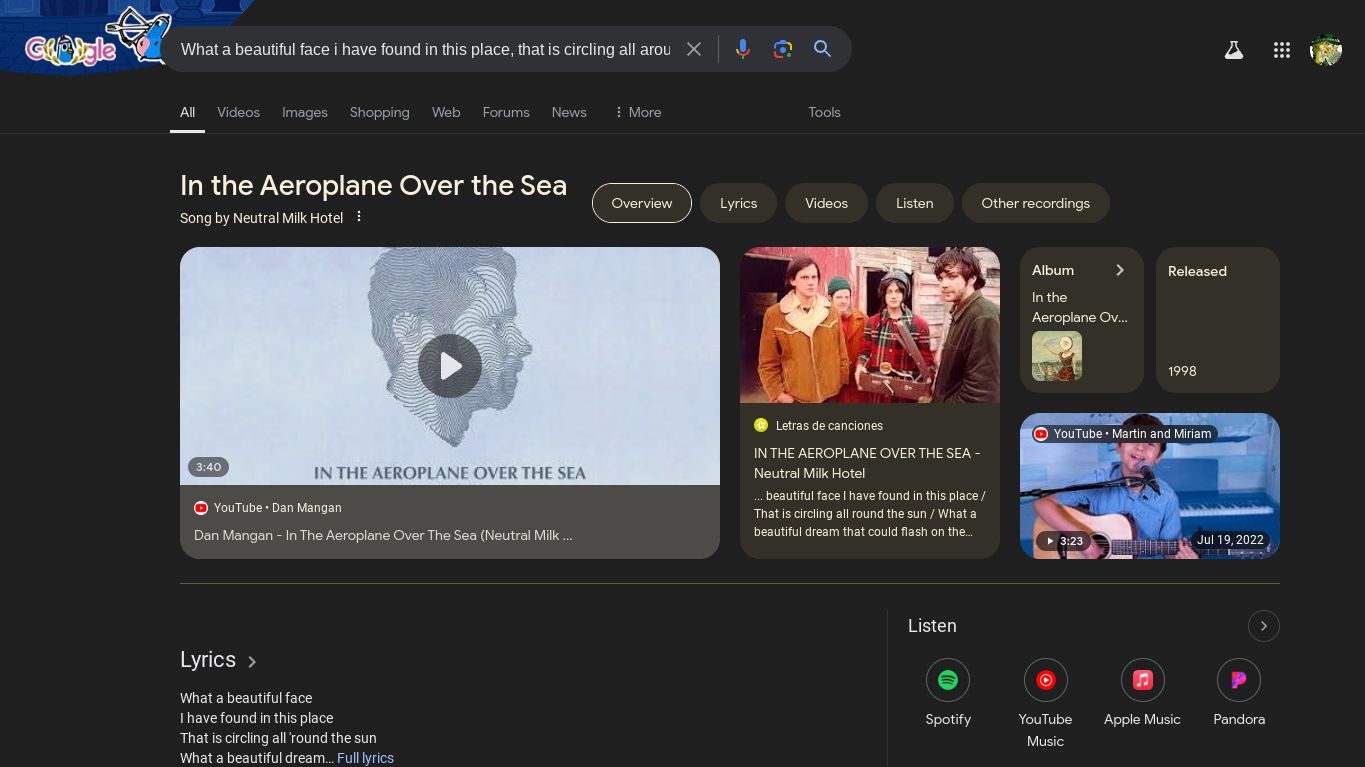Expand the More search filters menu

click(637, 112)
